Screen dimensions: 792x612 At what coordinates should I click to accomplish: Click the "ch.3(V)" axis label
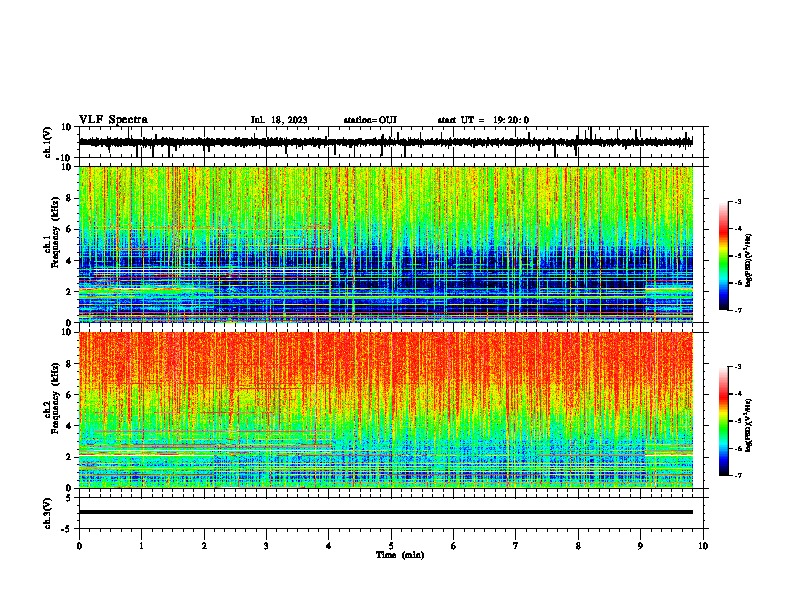48,513
